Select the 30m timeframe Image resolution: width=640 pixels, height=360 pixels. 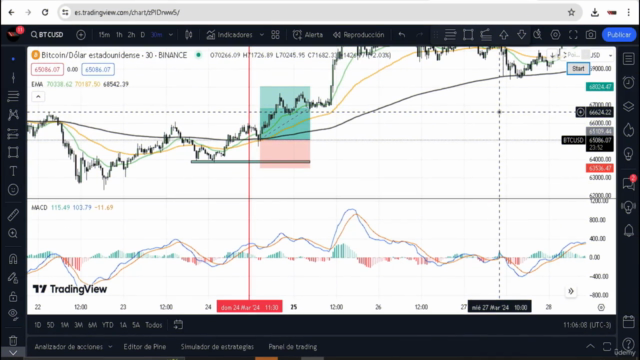click(x=157, y=35)
